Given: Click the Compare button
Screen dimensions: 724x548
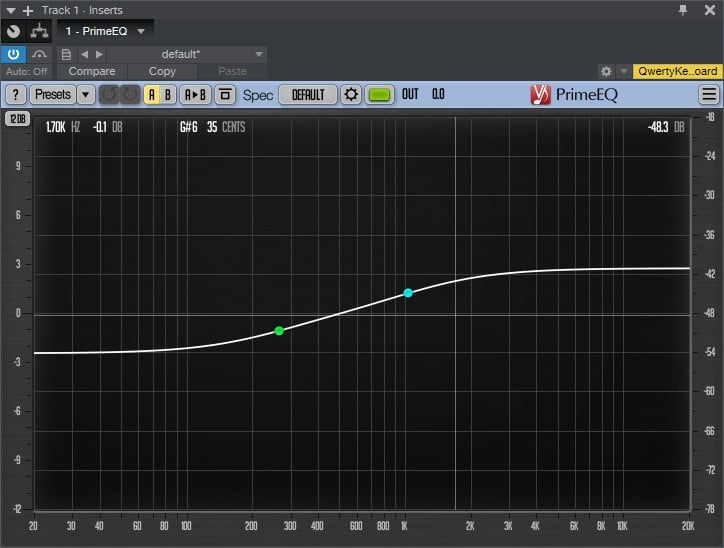Looking at the screenshot, I should pyautogui.click(x=92, y=71).
